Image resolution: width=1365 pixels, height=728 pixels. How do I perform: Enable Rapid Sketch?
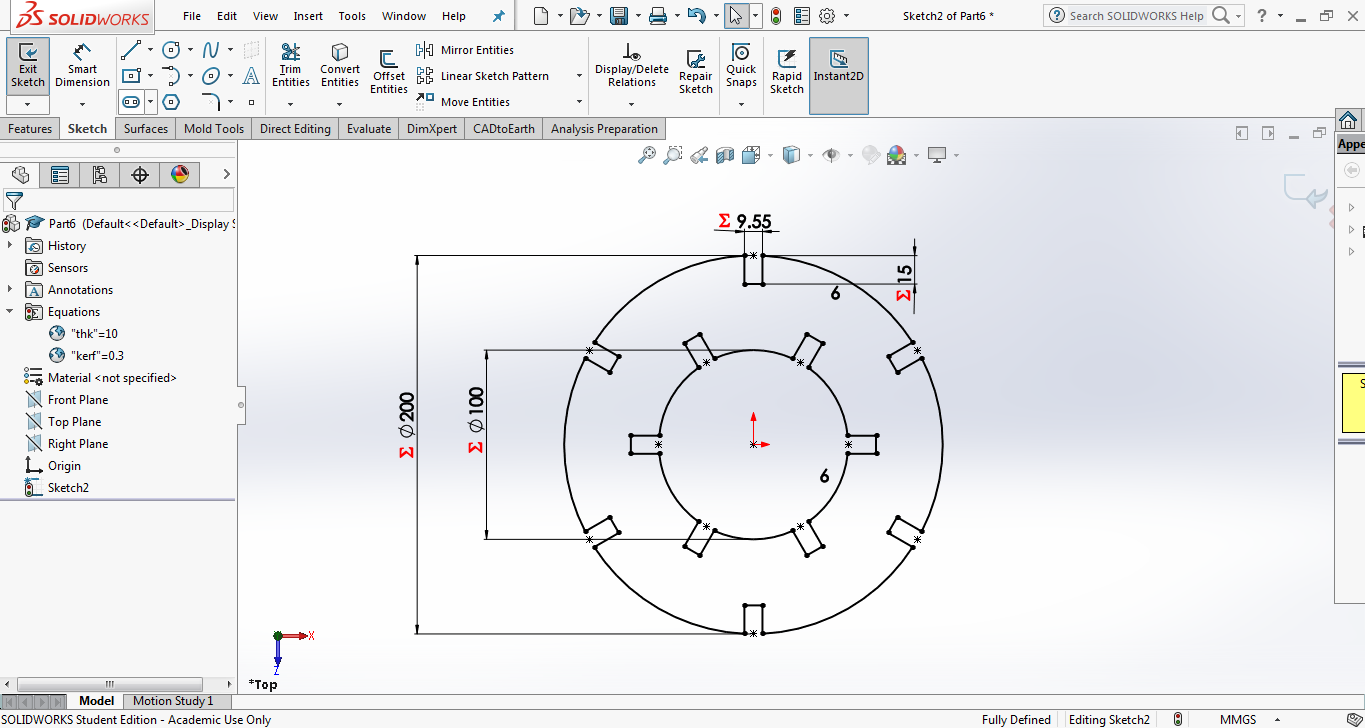(x=787, y=72)
